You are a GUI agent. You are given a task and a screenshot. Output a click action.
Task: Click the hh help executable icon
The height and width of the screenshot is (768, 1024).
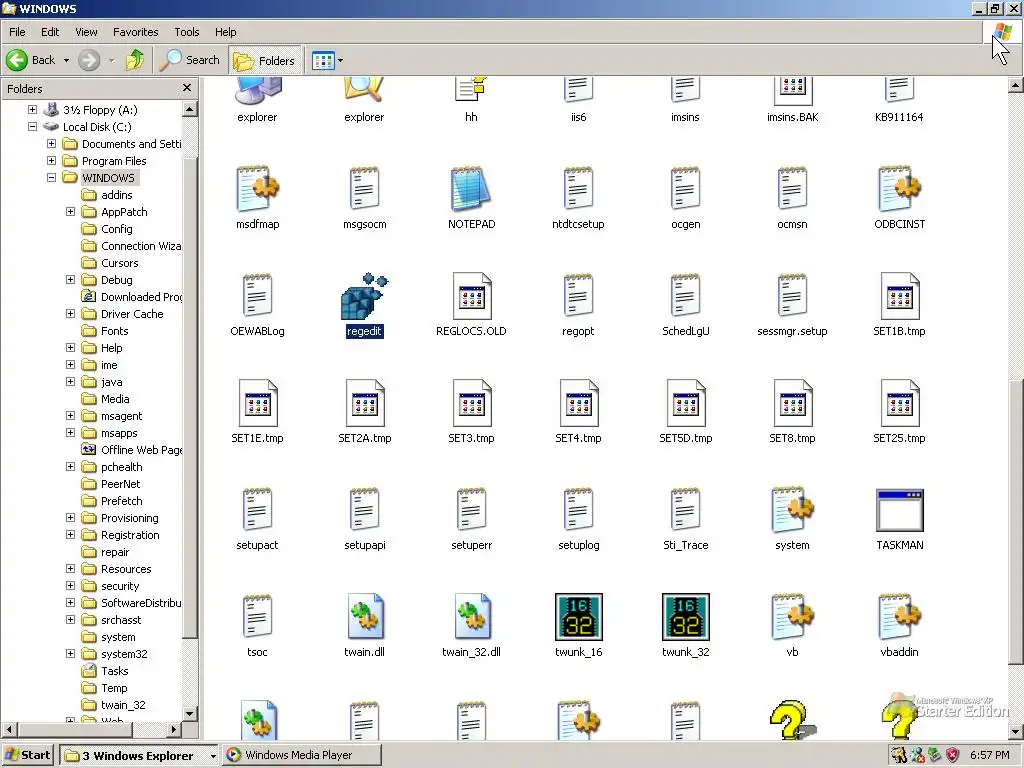472,89
